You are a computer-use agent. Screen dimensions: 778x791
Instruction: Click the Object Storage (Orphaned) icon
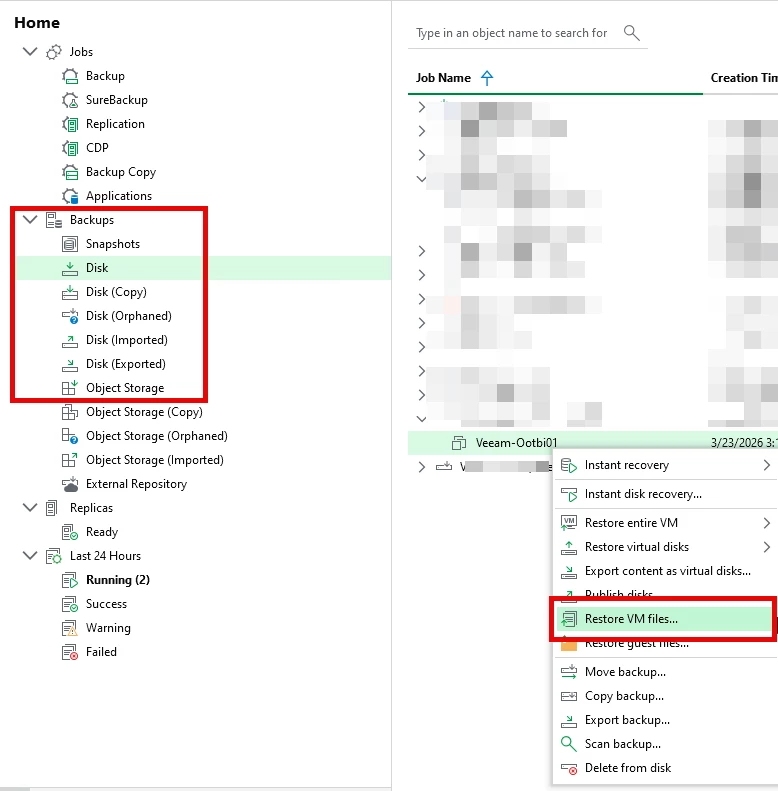pos(70,436)
